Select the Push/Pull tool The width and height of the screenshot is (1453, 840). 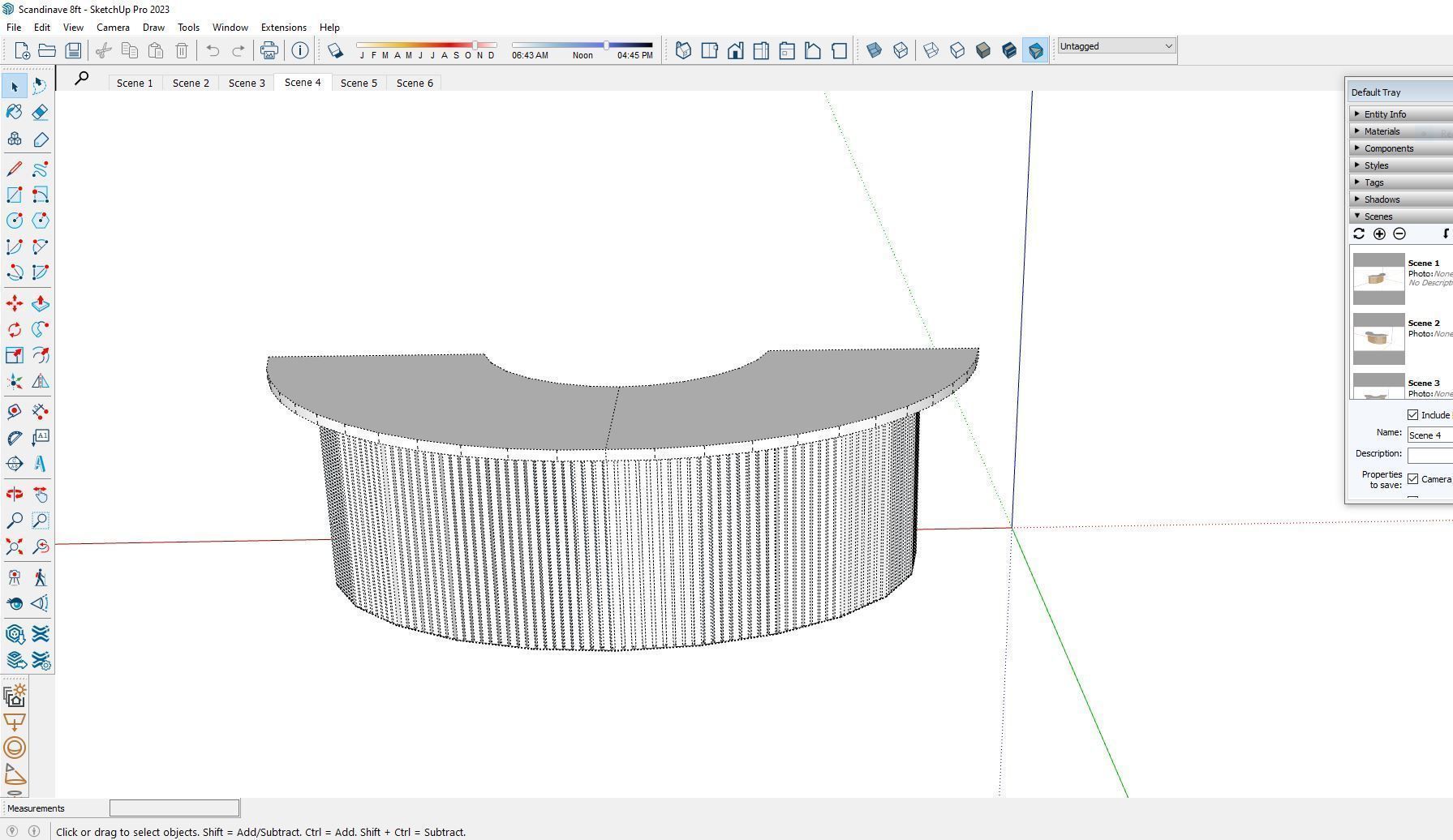click(x=40, y=303)
